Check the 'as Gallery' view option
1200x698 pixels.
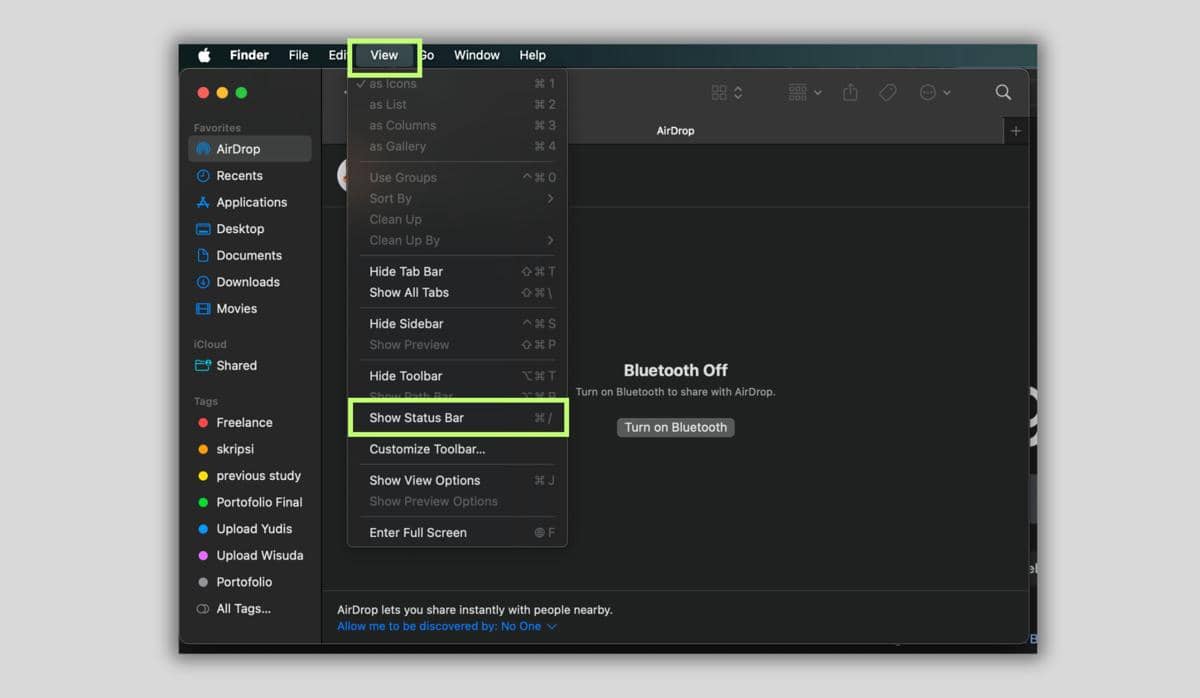[398, 146]
